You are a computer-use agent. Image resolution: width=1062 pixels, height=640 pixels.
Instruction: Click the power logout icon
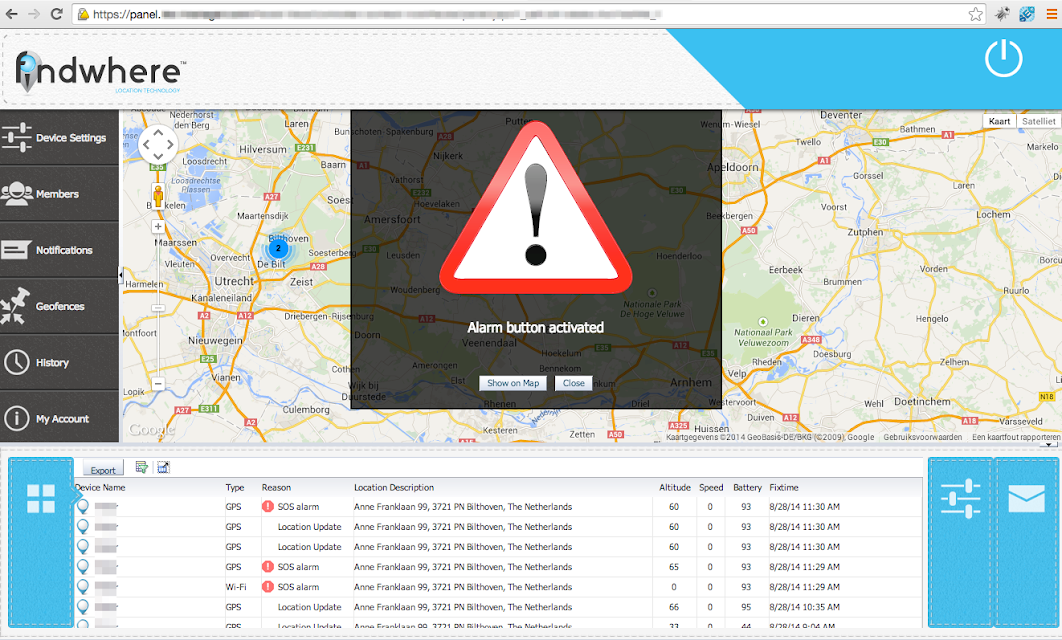1003,58
